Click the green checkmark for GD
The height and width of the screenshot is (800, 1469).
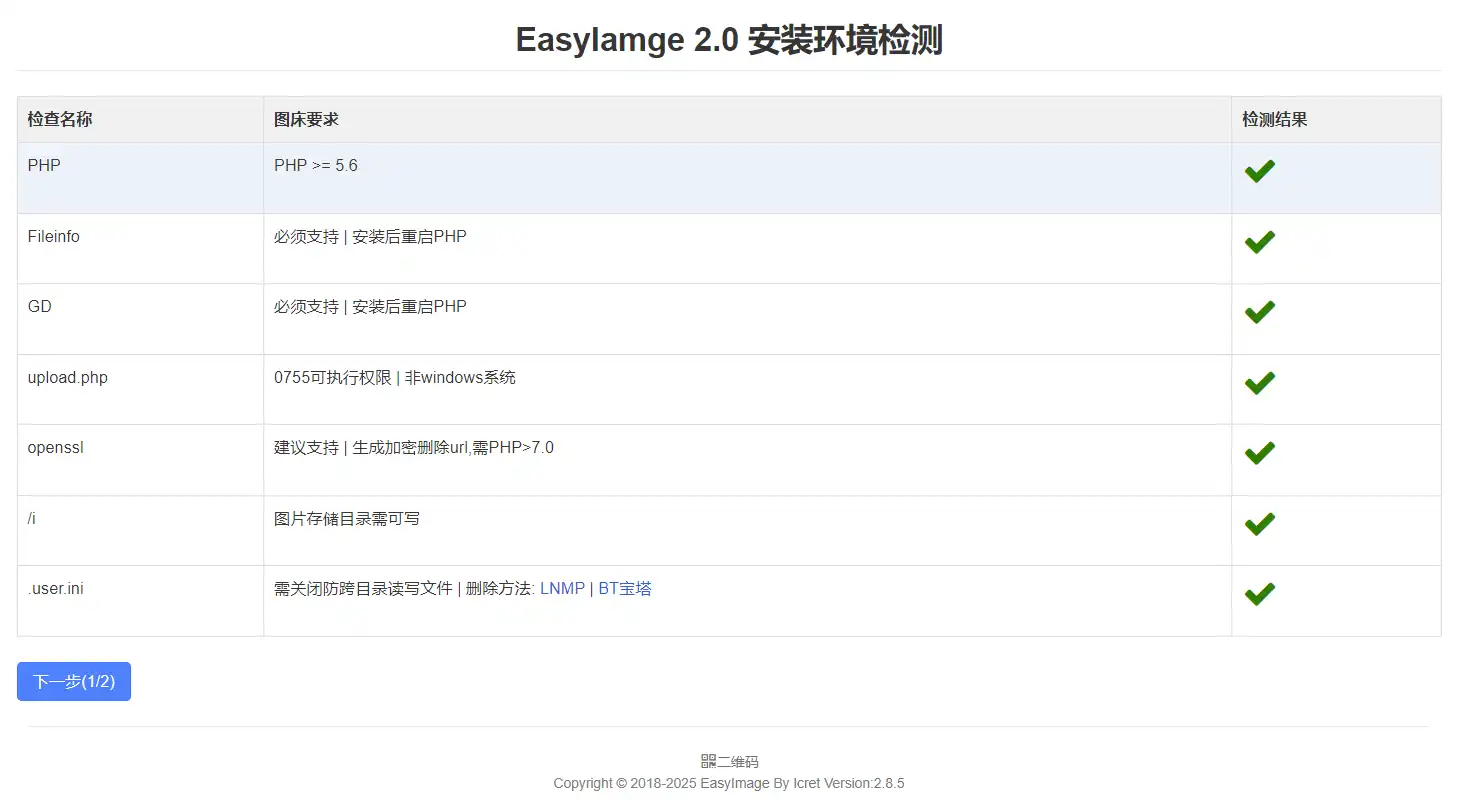[x=1259, y=312]
